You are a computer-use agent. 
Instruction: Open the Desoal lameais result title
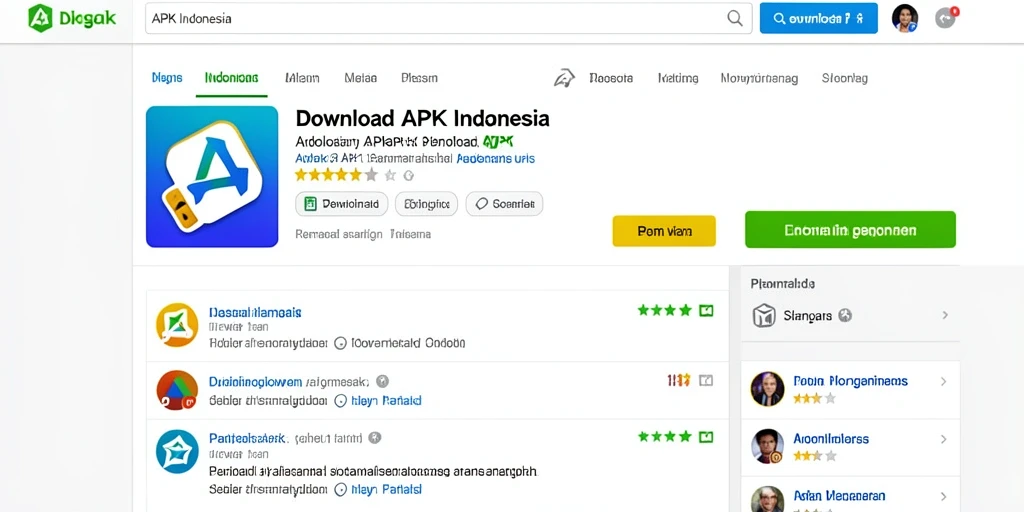(255, 312)
